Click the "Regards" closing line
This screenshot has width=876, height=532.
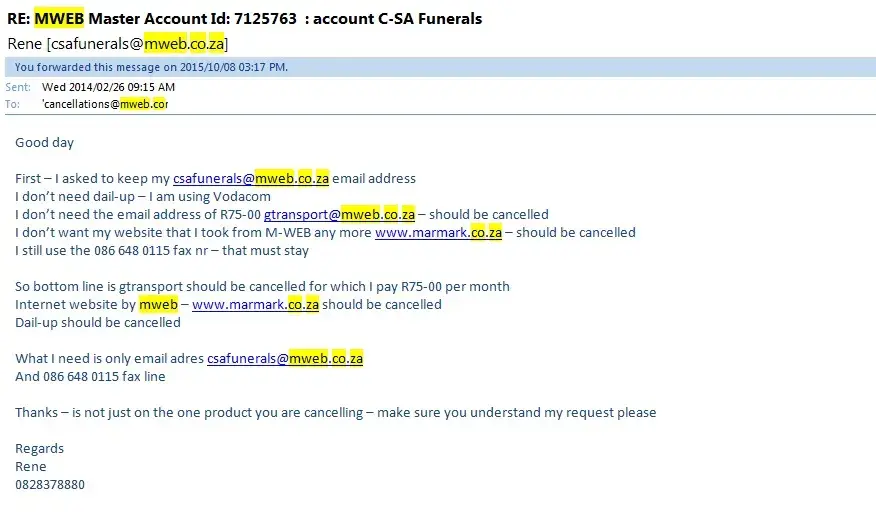coord(39,448)
